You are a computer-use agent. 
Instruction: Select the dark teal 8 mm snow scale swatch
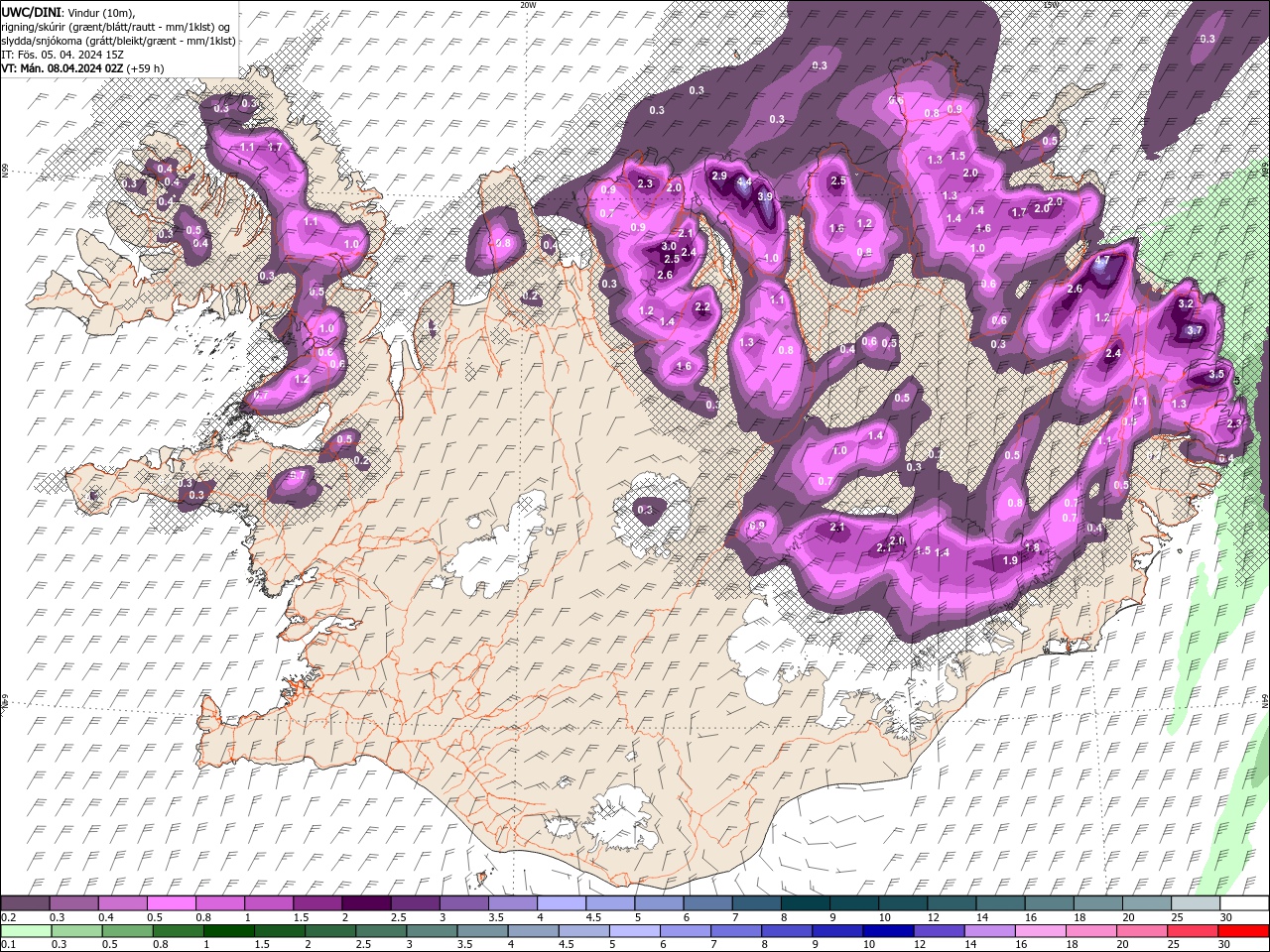tap(805, 903)
